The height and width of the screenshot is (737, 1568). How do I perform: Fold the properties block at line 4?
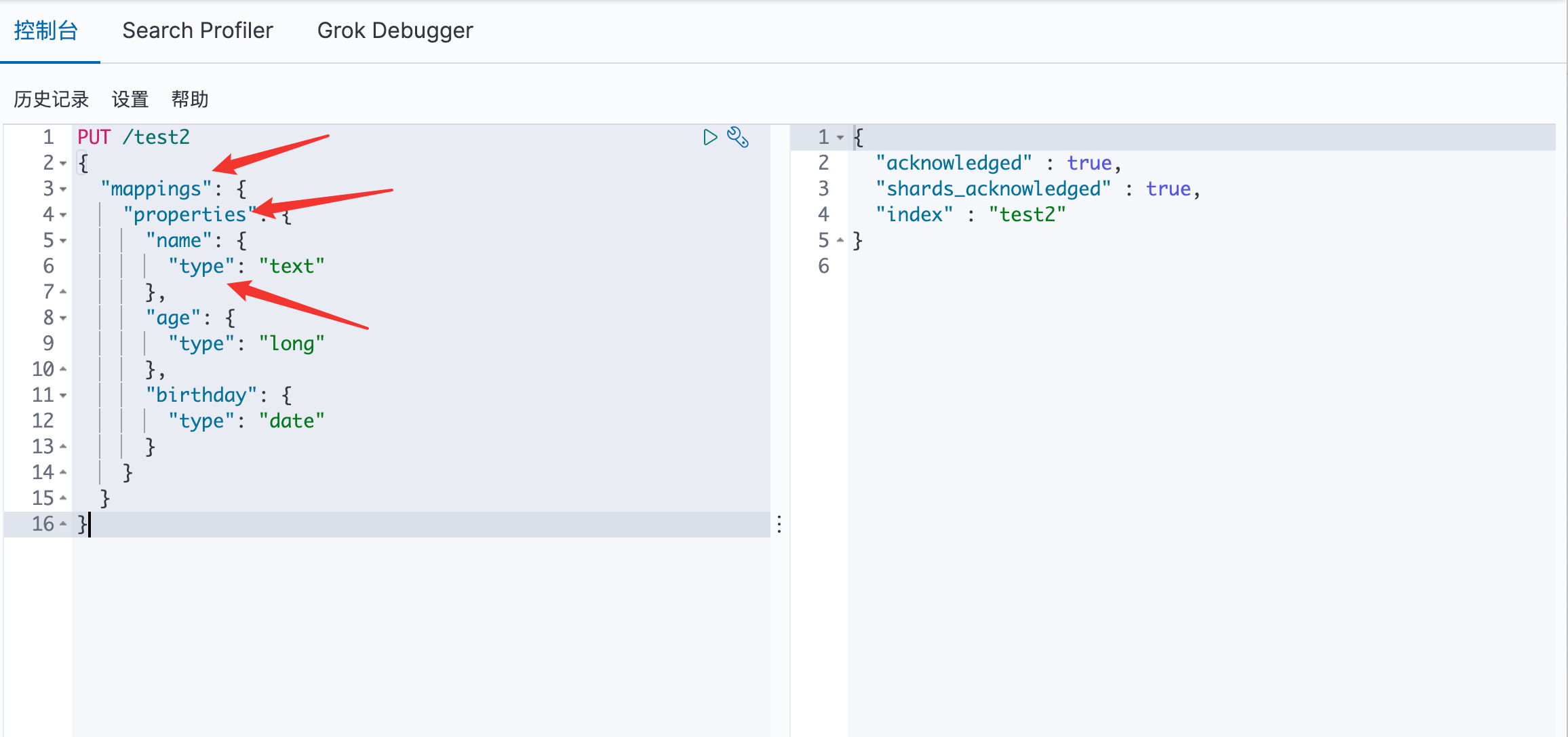coord(63,215)
